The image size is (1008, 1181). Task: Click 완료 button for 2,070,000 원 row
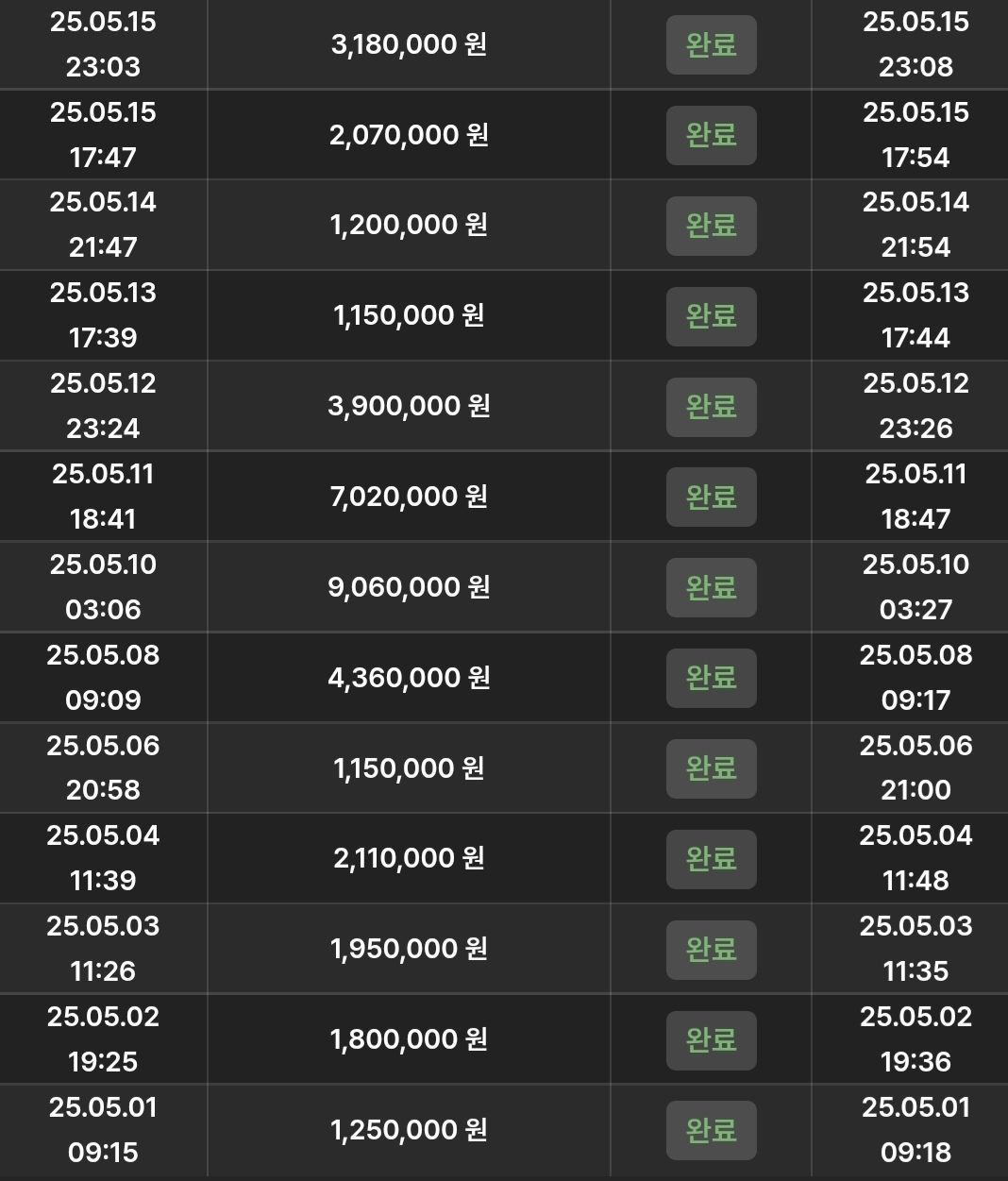pyautogui.click(x=711, y=135)
